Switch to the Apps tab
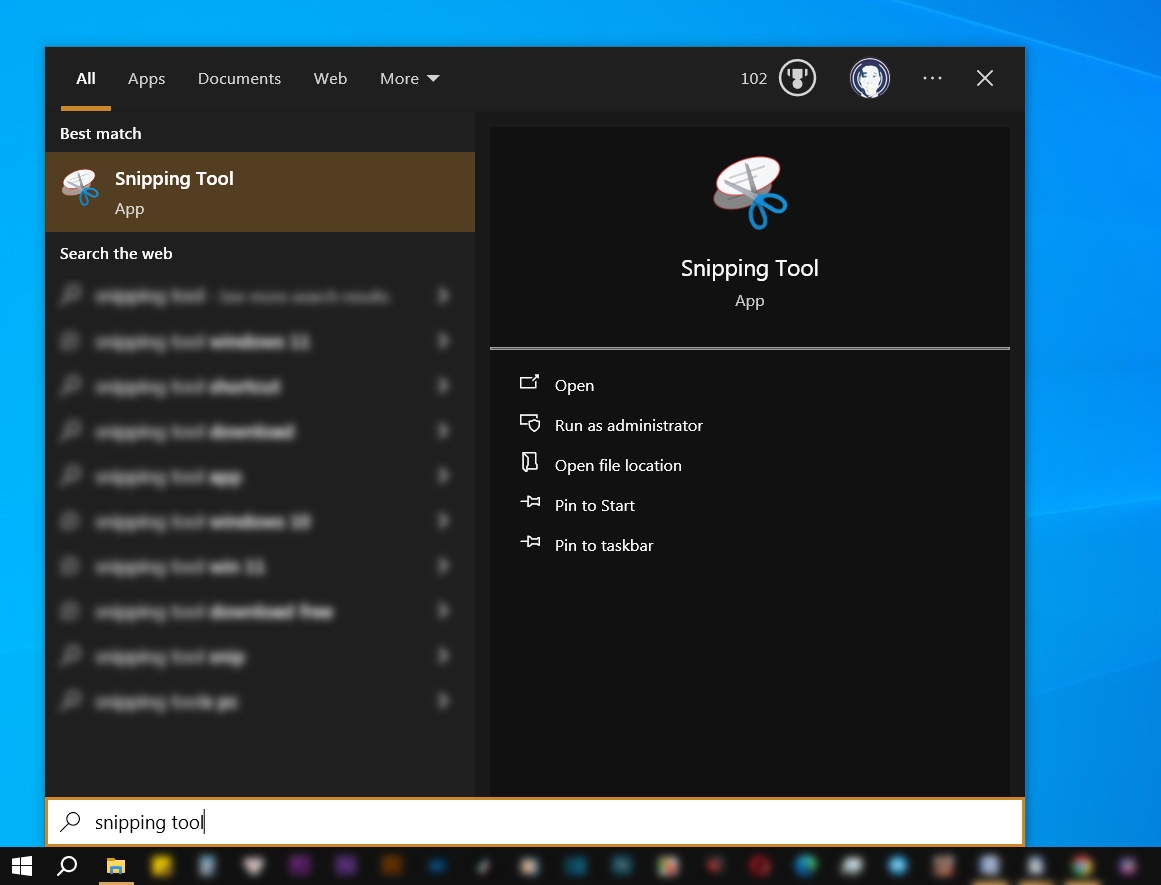The width and height of the screenshot is (1161, 885). (x=146, y=78)
